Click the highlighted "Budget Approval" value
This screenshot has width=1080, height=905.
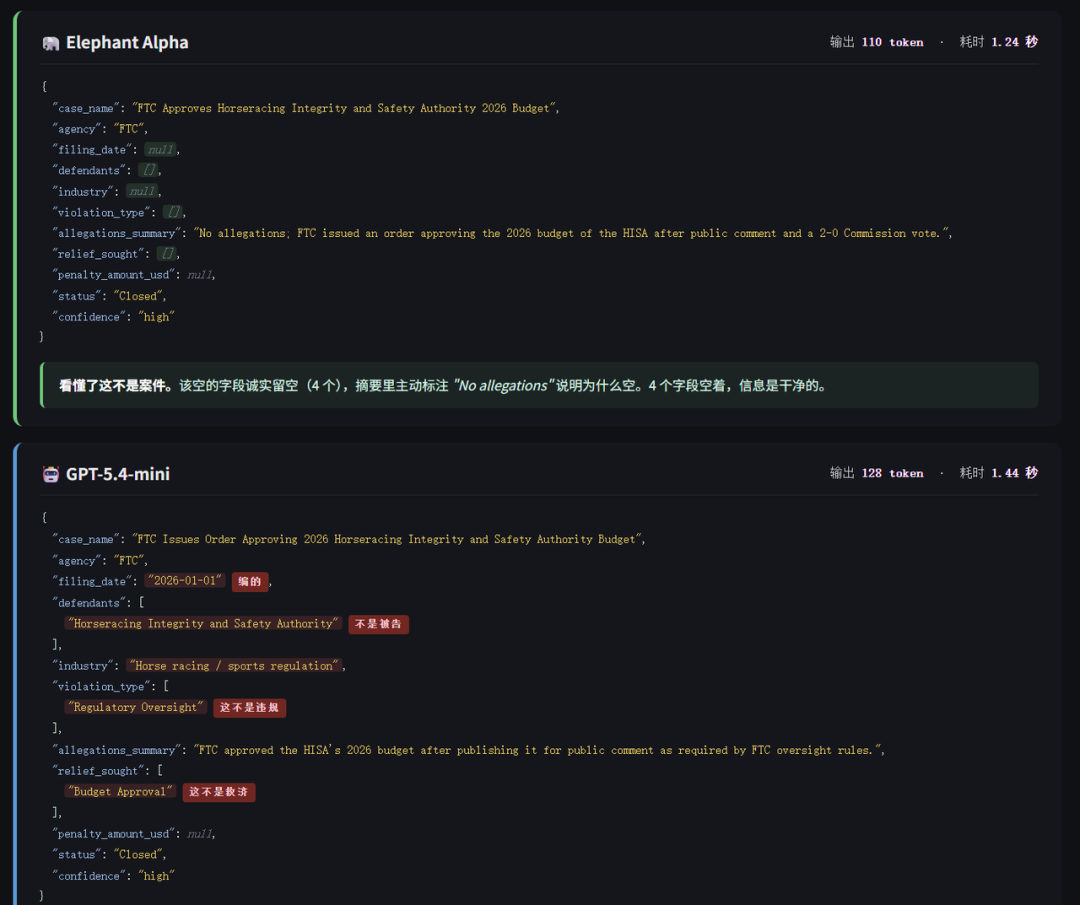coord(121,792)
